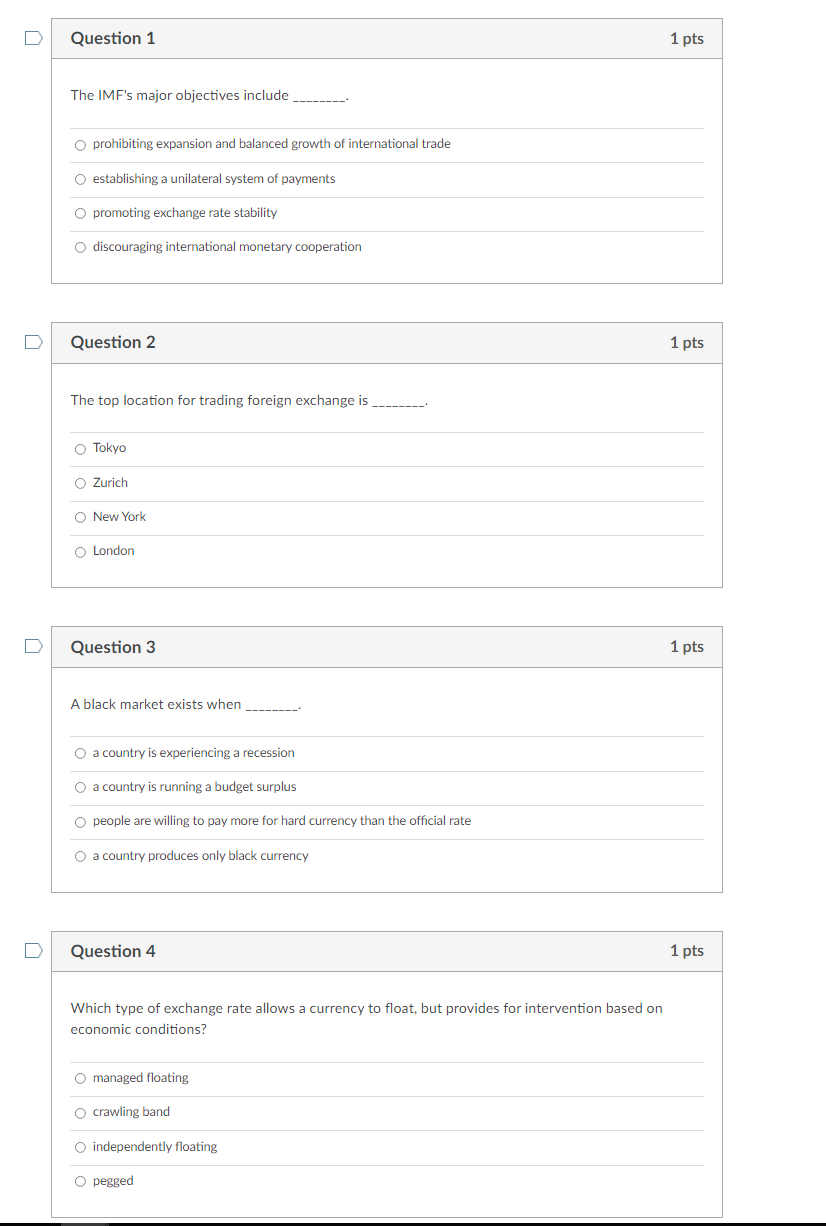Image resolution: width=826 pixels, height=1226 pixels.
Task: Pick 'London' as the trading location
Action: click(x=80, y=551)
